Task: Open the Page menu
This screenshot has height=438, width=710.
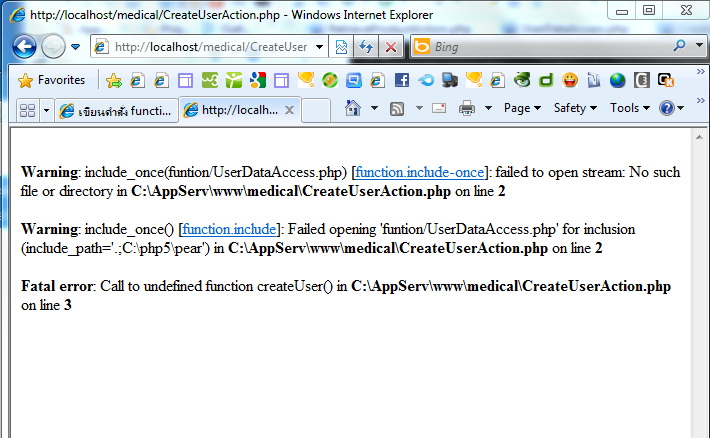Action: 522,108
